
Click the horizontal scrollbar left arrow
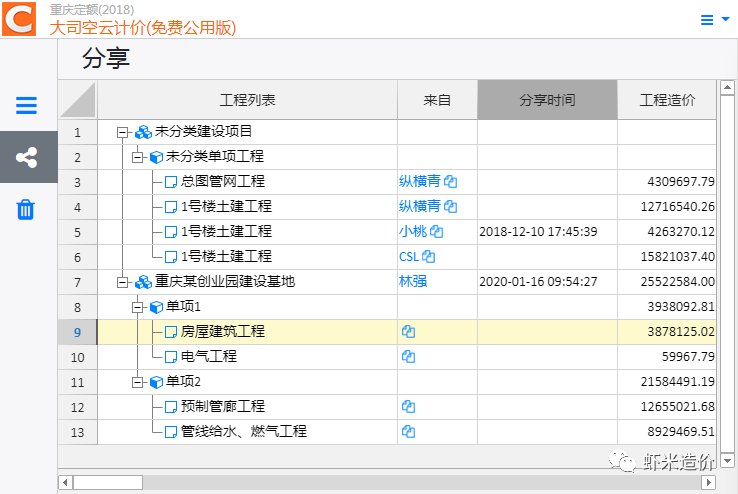coord(65,482)
